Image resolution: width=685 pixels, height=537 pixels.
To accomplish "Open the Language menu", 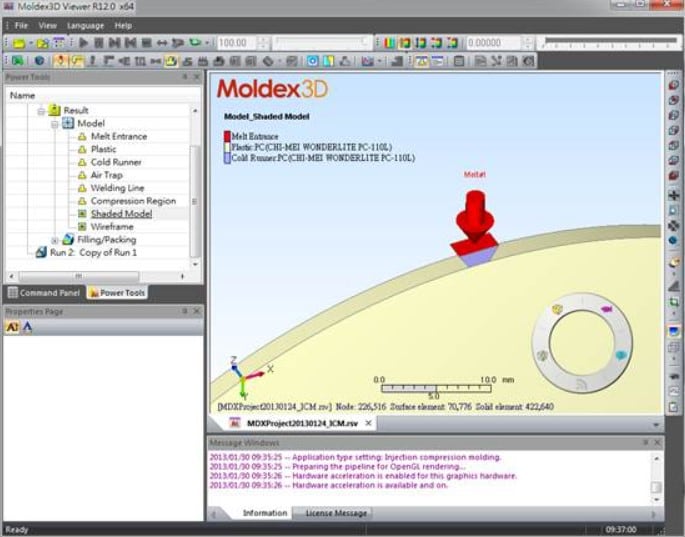I will [x=85, y=26].
